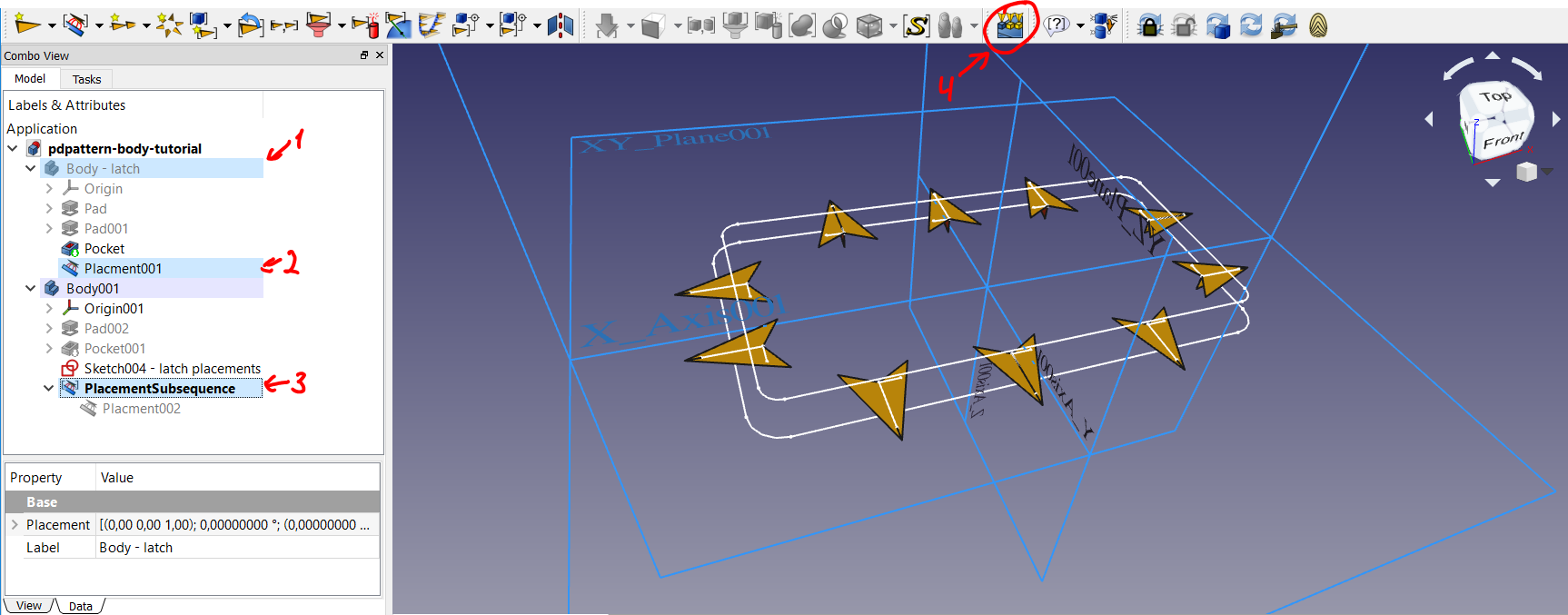Image resolution: width=1568 pixels, height=615 pixels.
Task: Select Sketch004 - latch placements item
Action: pyautogui.click(x=172, y=369)
